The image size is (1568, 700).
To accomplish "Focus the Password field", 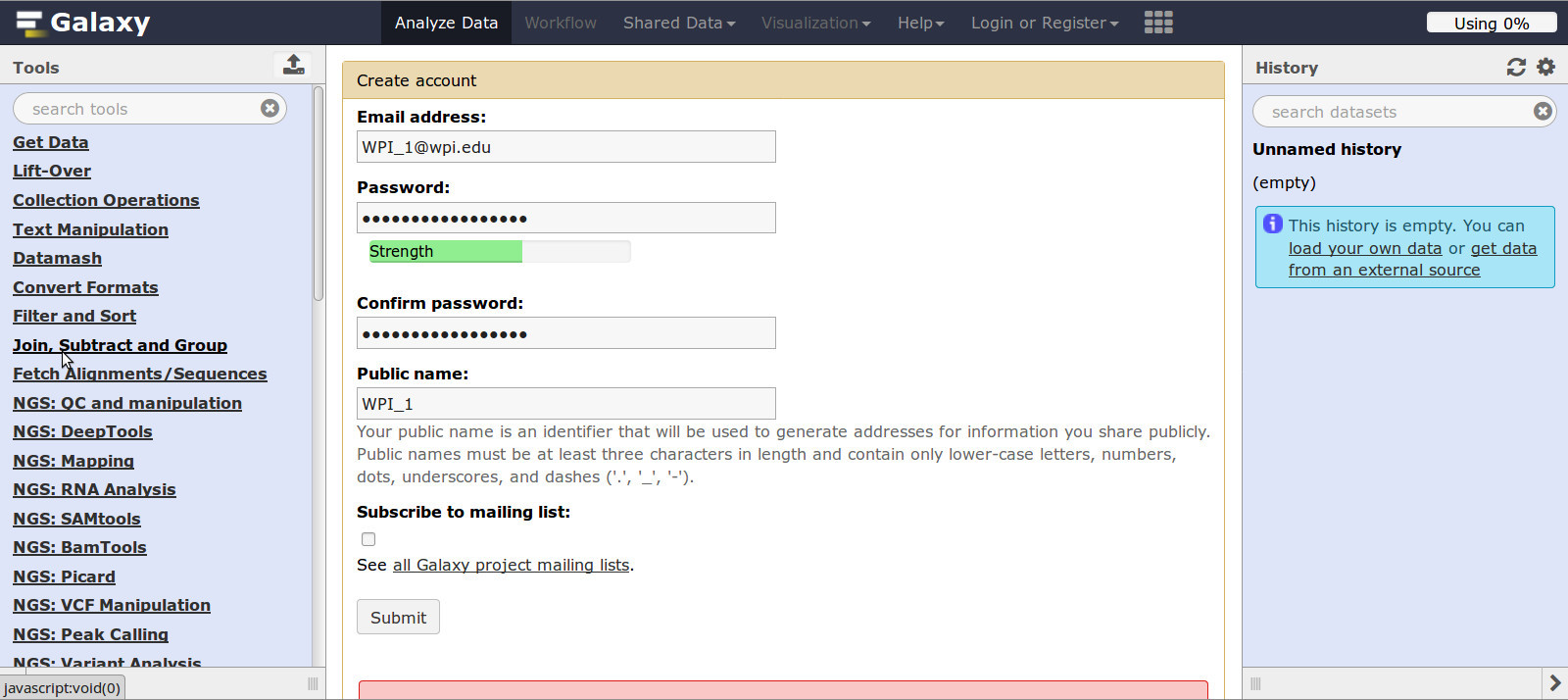I will [x=566, y=218].
